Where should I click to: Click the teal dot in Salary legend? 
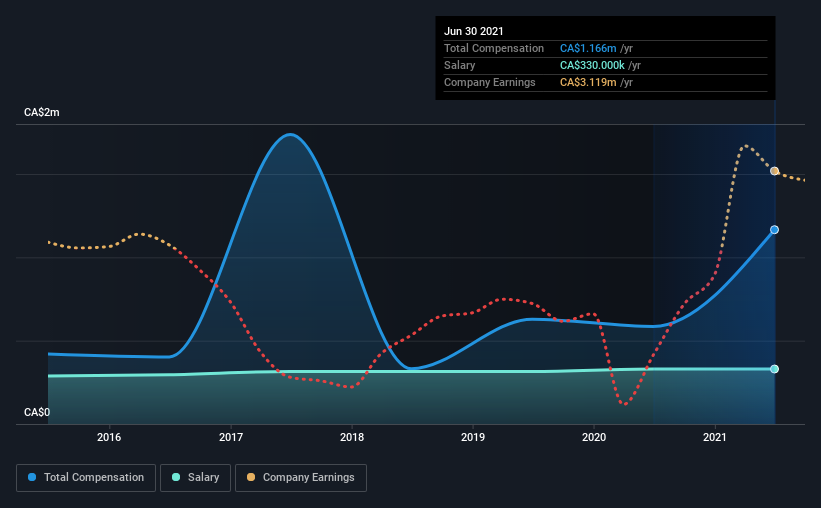click(x=176, y=477)
